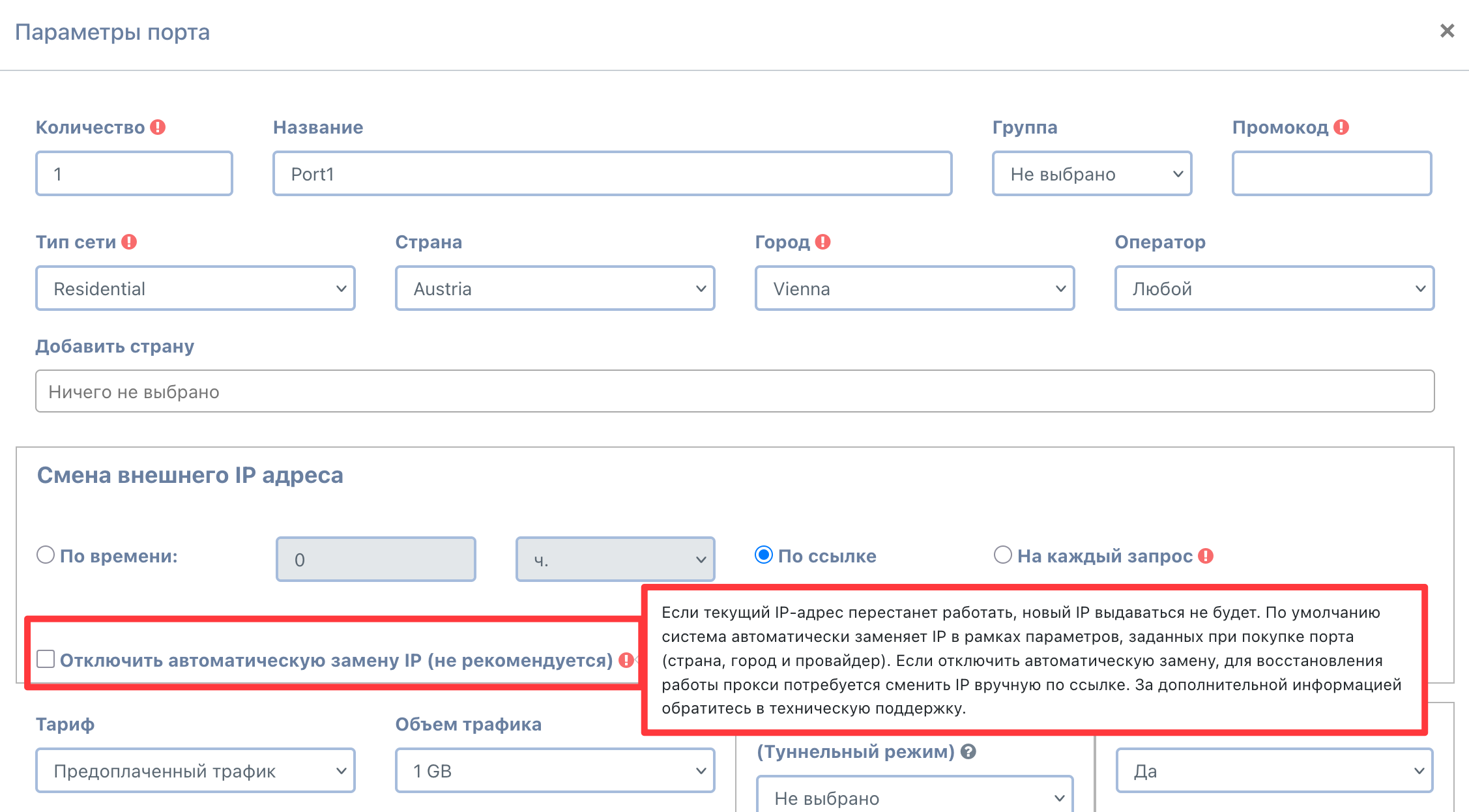
Task: Click info icon next to На каждый запрос
Action: [x=1206, y=556]
